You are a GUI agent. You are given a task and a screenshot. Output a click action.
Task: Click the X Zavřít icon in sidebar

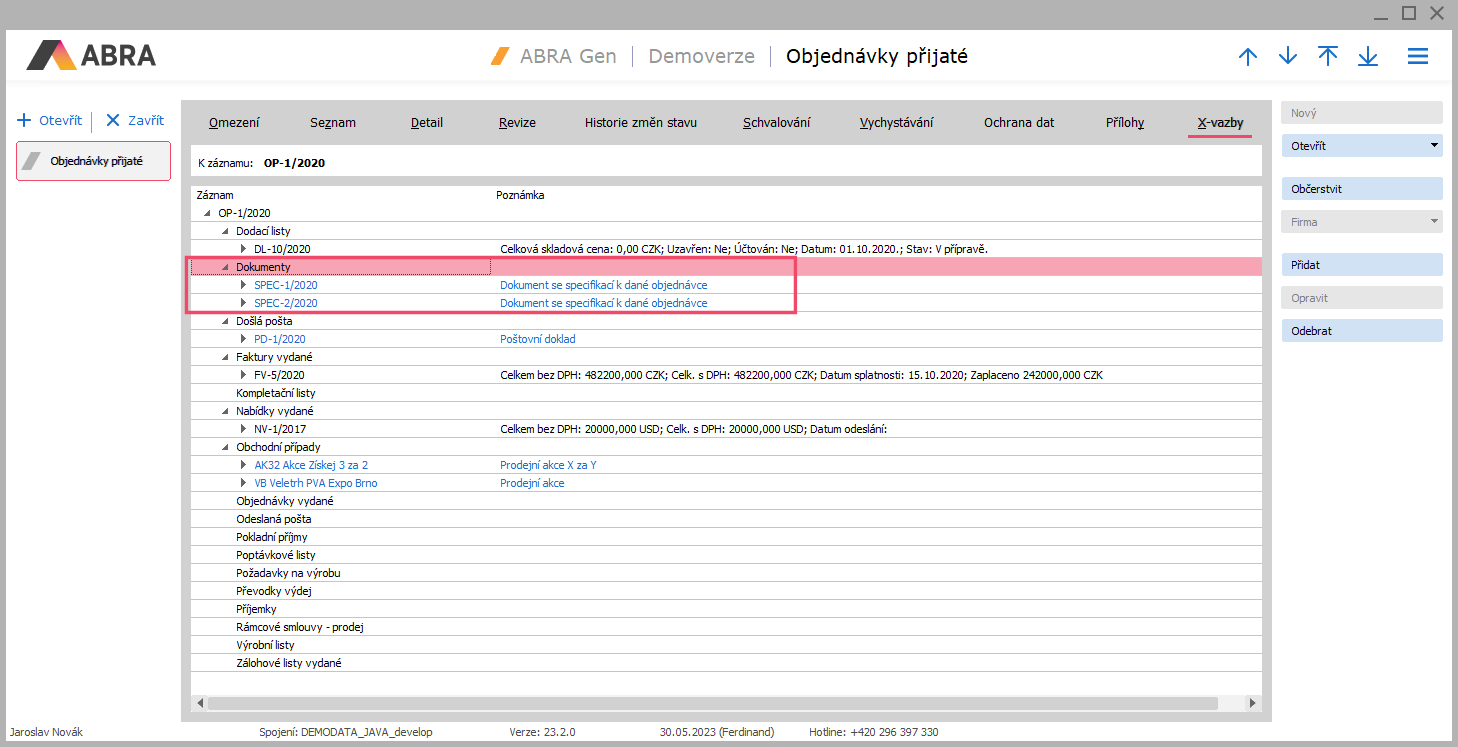click(x=113, y=120)
